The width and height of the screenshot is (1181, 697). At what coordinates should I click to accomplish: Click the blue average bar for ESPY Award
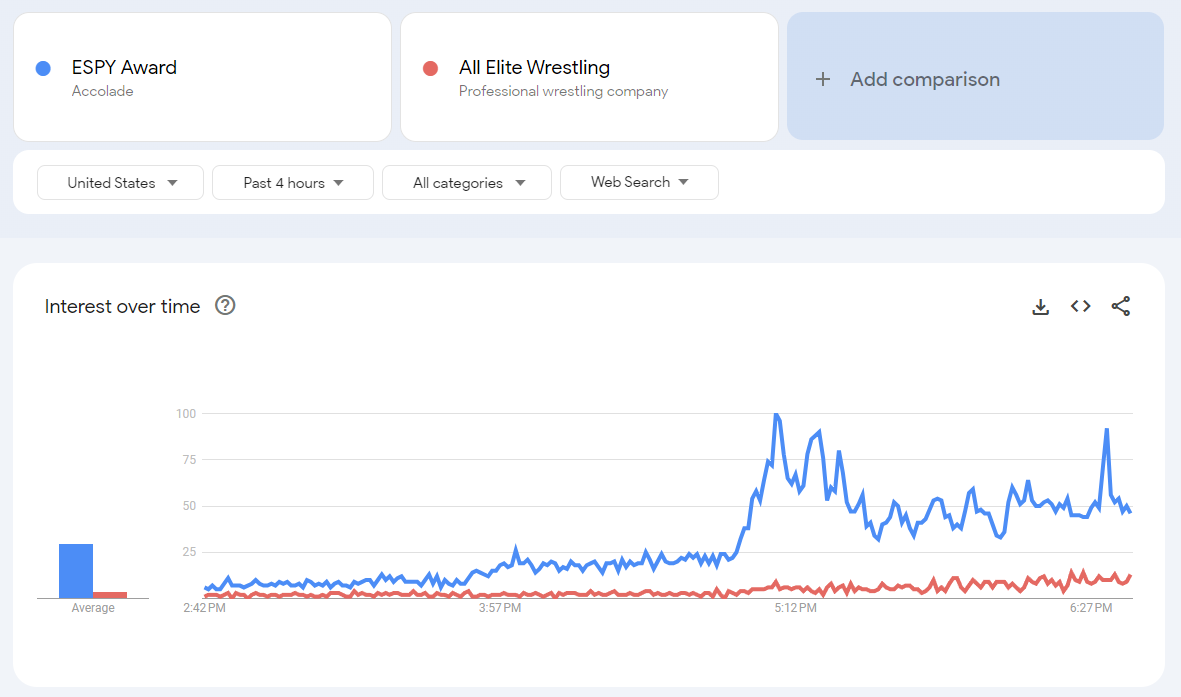[x=76, y=570]
